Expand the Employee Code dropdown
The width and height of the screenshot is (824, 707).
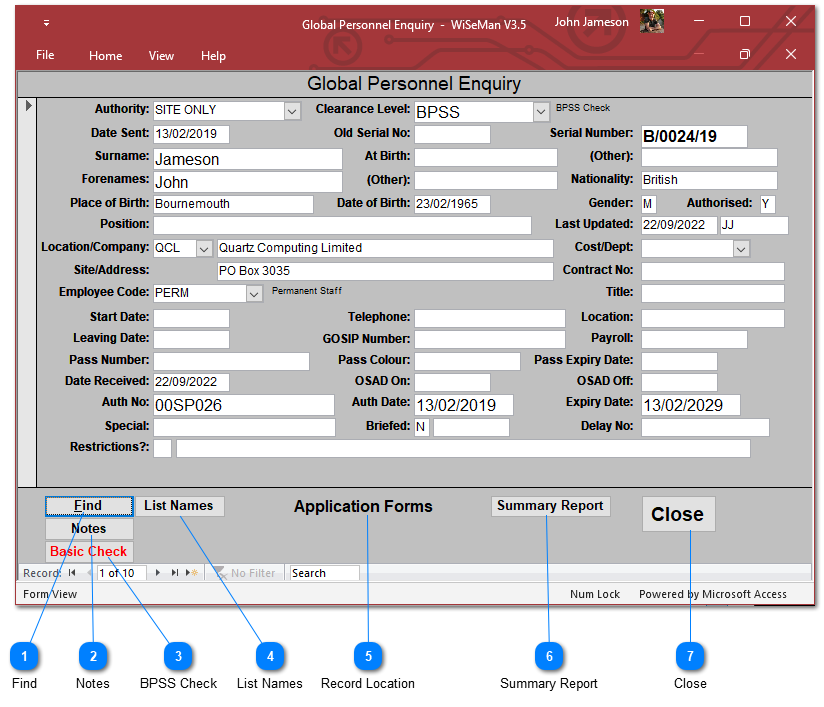coord(254,294)
